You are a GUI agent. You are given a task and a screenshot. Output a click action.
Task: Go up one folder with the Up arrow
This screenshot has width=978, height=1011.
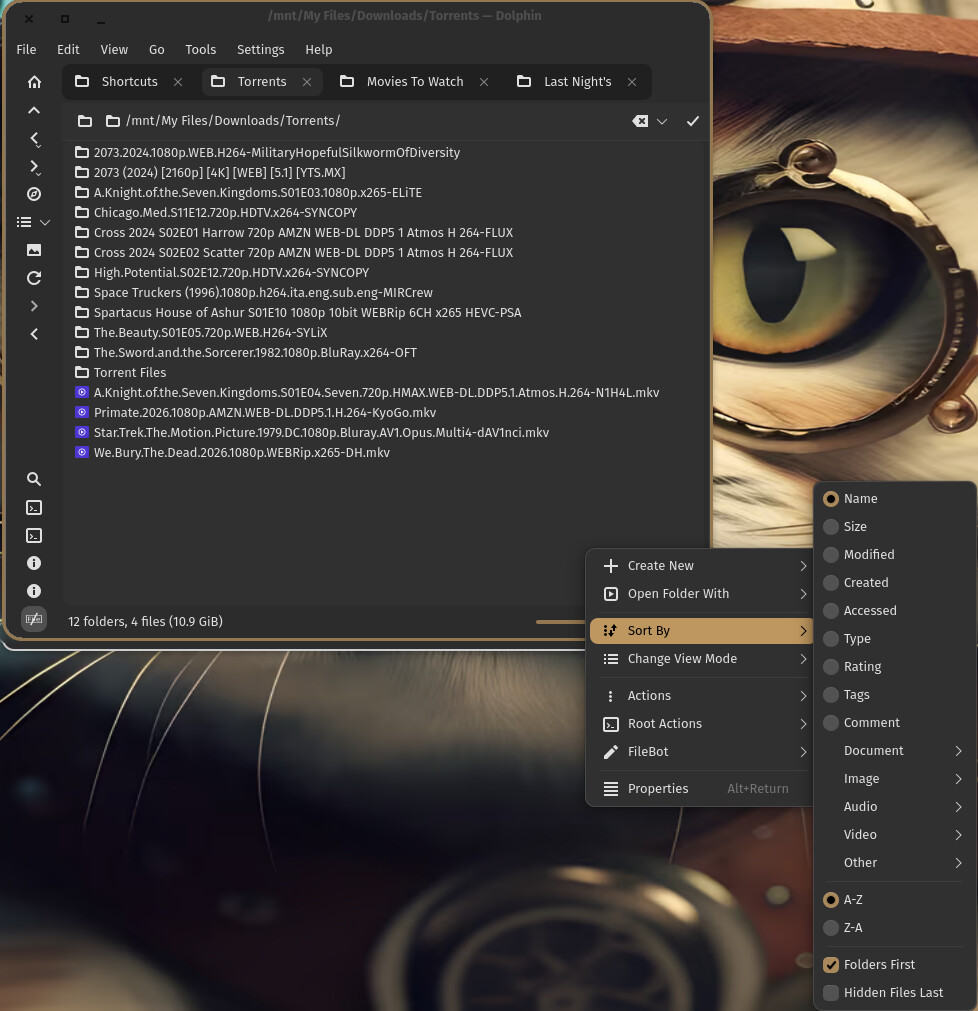(x=34, y=110)
